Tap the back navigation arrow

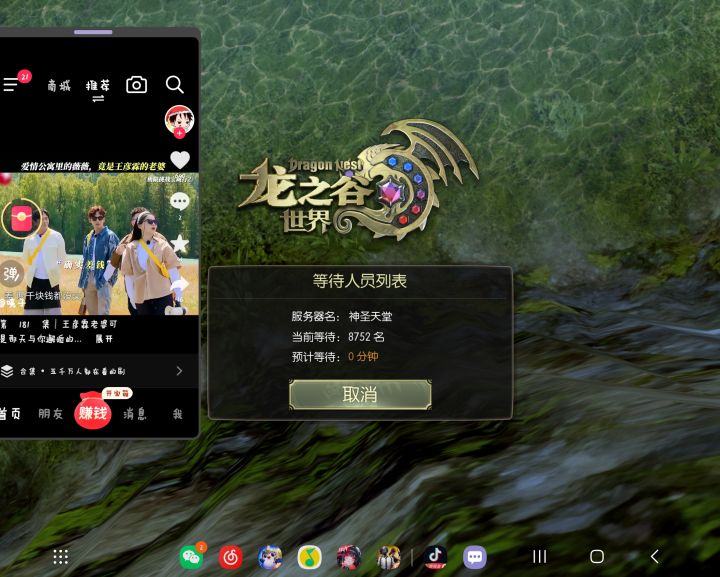tap(654, 557)
